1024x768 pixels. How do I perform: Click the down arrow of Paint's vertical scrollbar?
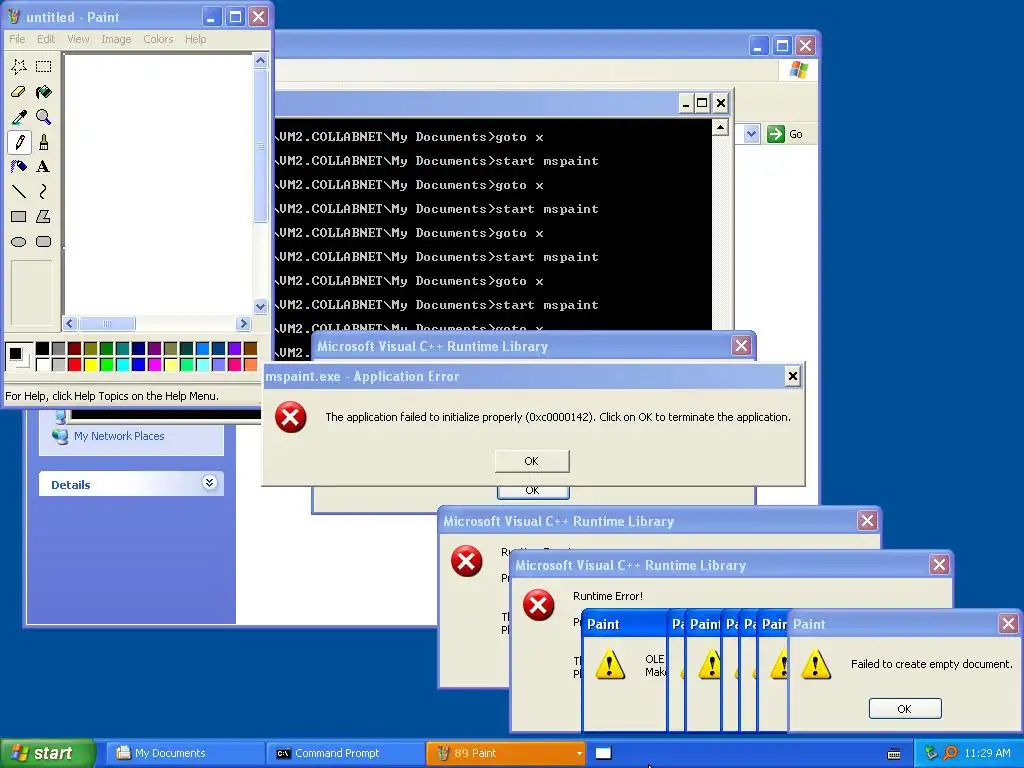click(260, 306)
